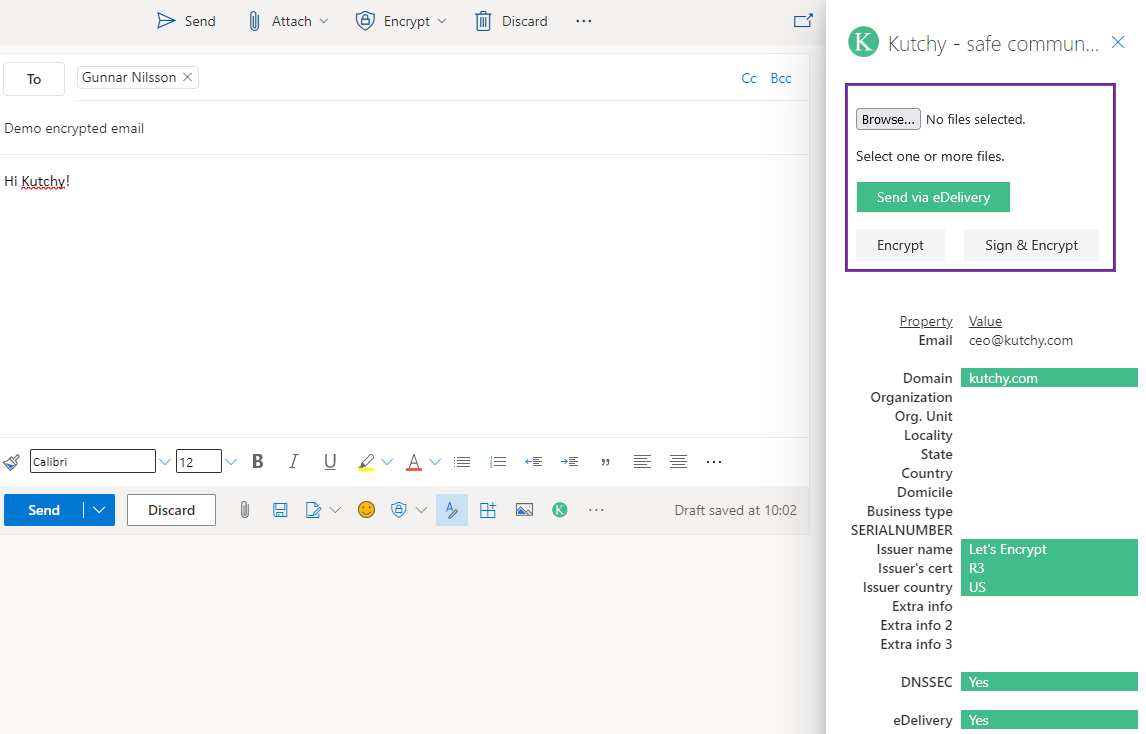The height and width of the screenshot is (734, 1146).
Task: Click the Calibri font name box
Action: pos(92,461)
